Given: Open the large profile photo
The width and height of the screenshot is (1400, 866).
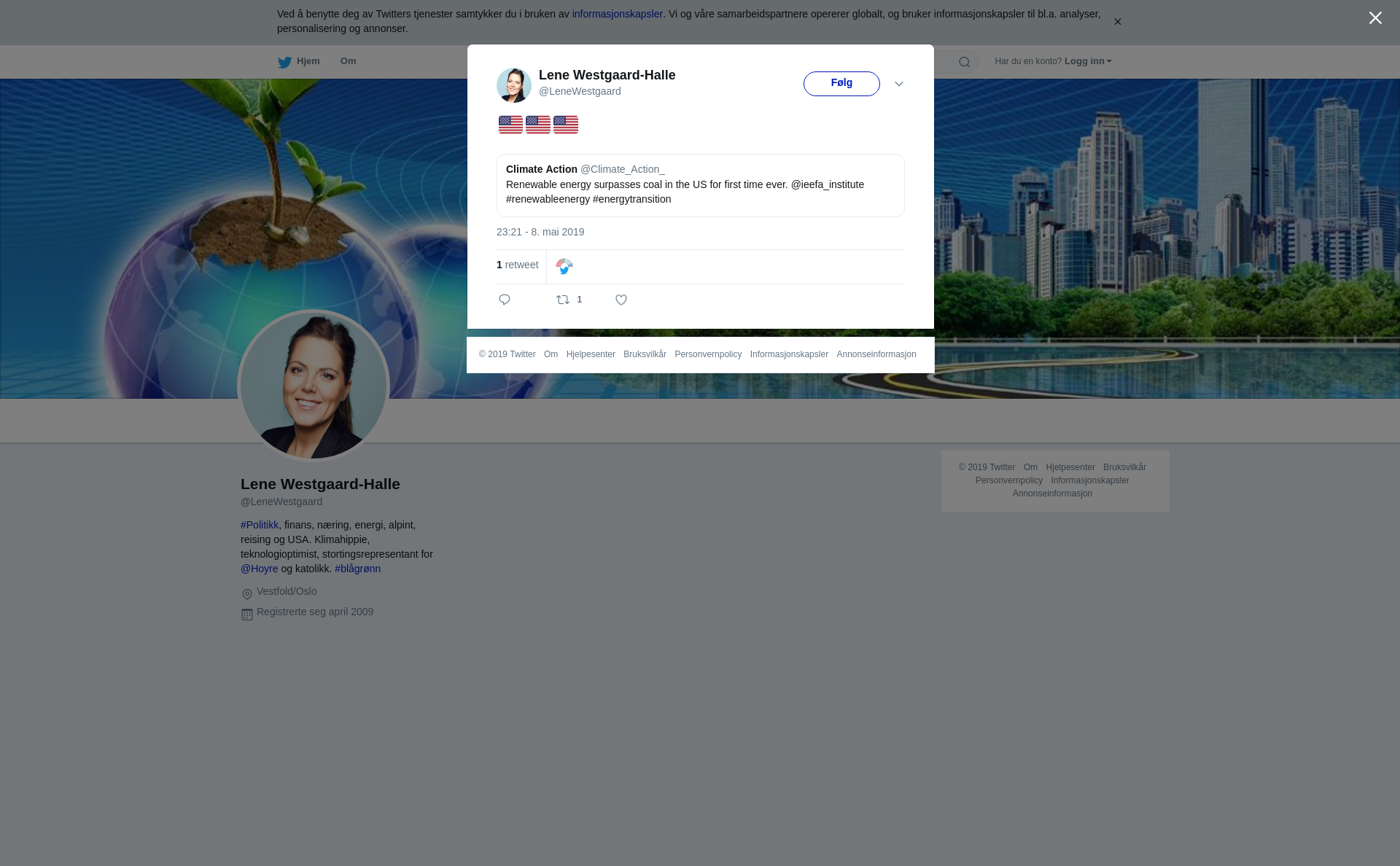Looking at the screenshot, I should tap(314, 386).
